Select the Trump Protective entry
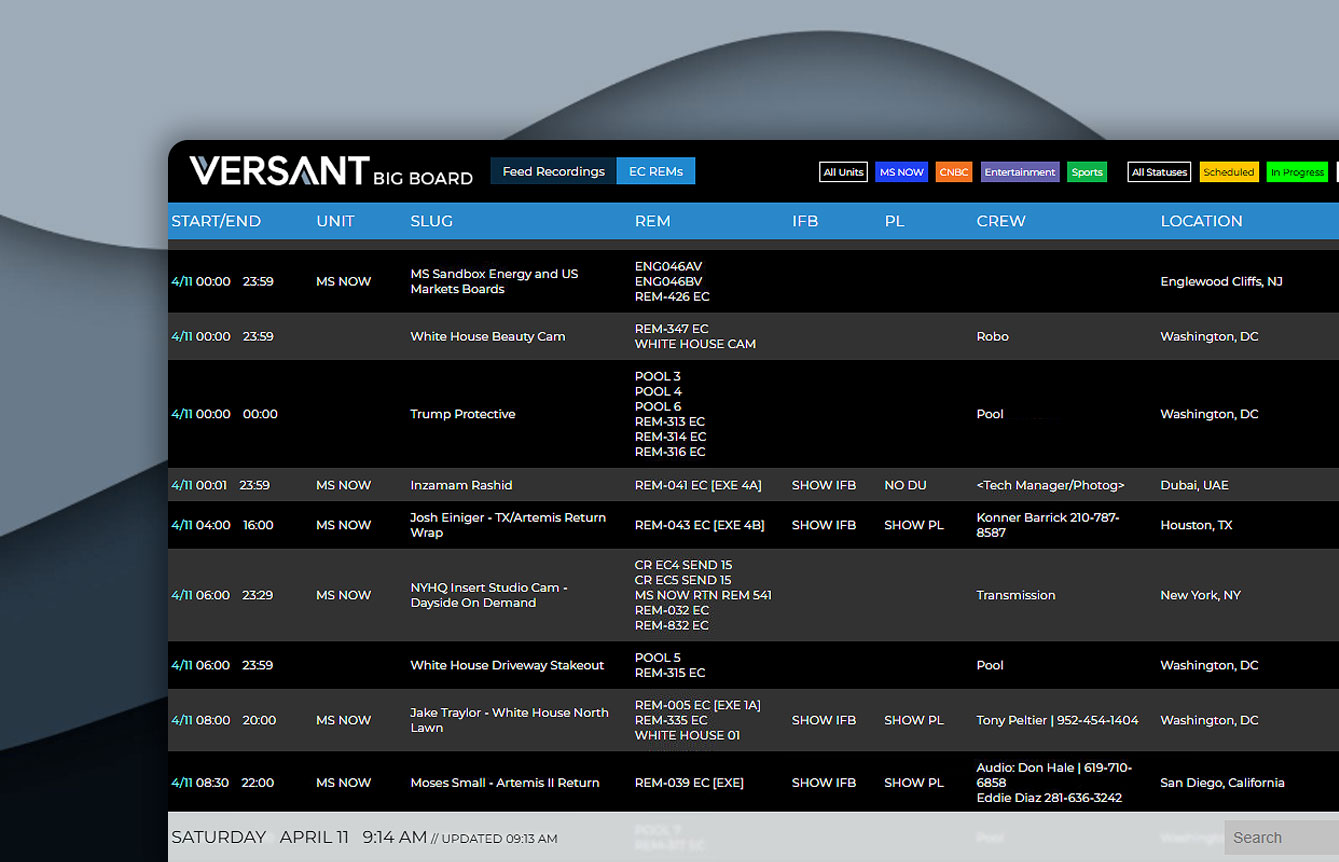The height and width of the screenshot is (862, 1339). [x=462, y=413]
